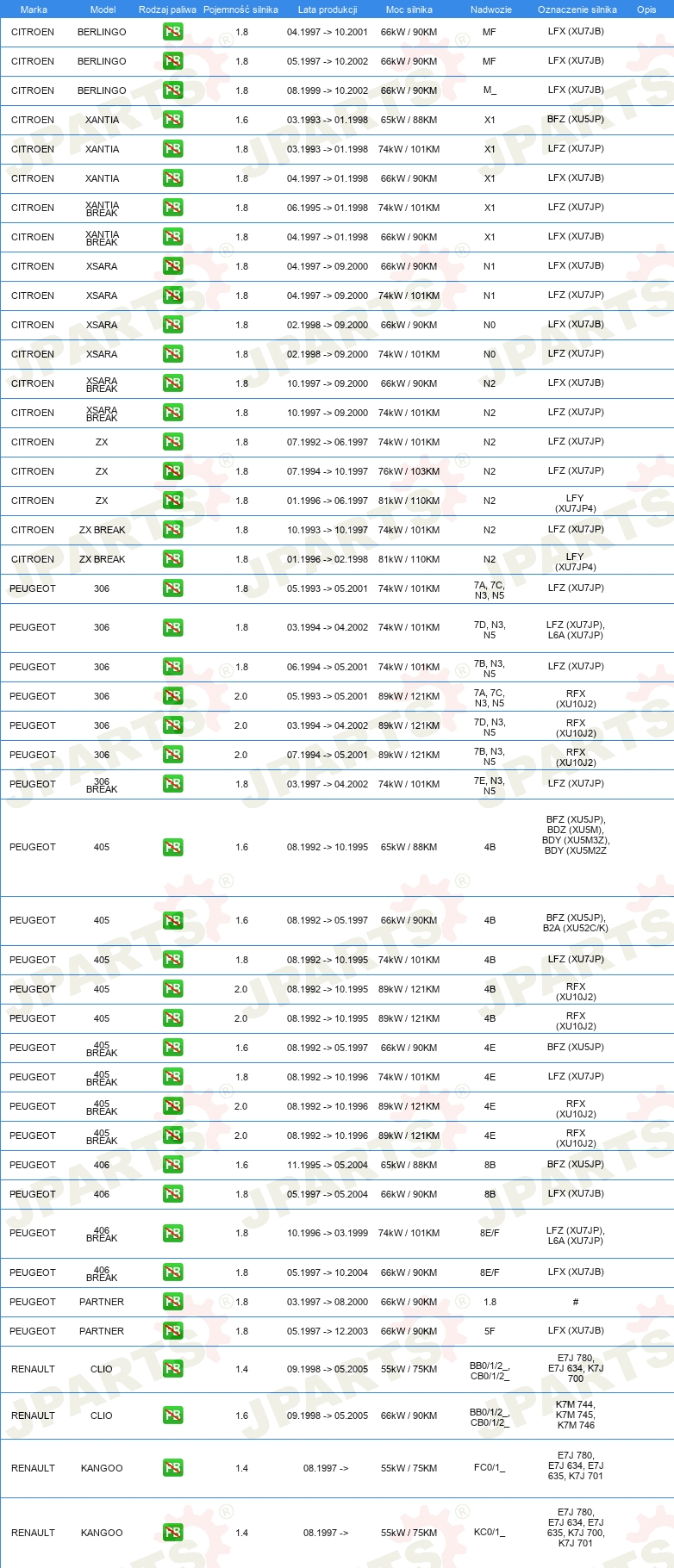Click the Moc silnika column header
This screenshot has height=1568, width=674.
click(x=409, y=9)
